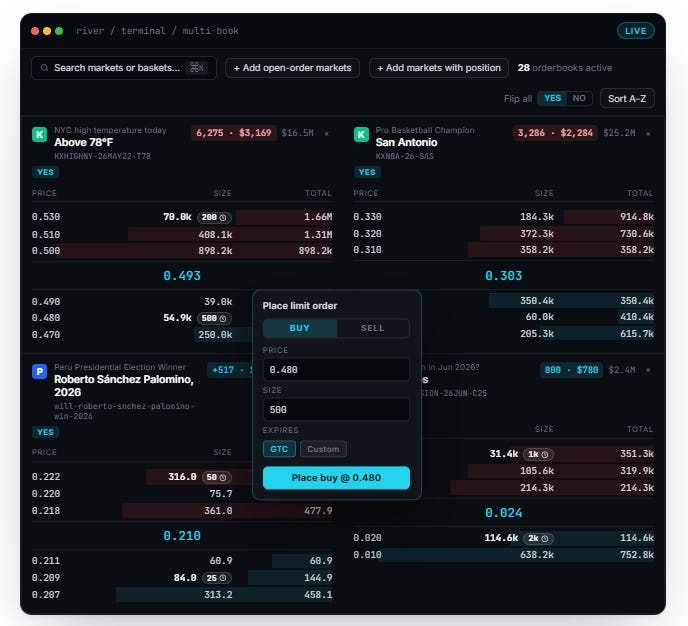This screenshot has height=626, width=688.
Task: Open the Sort A–Z ordering control
Action: 627,99
